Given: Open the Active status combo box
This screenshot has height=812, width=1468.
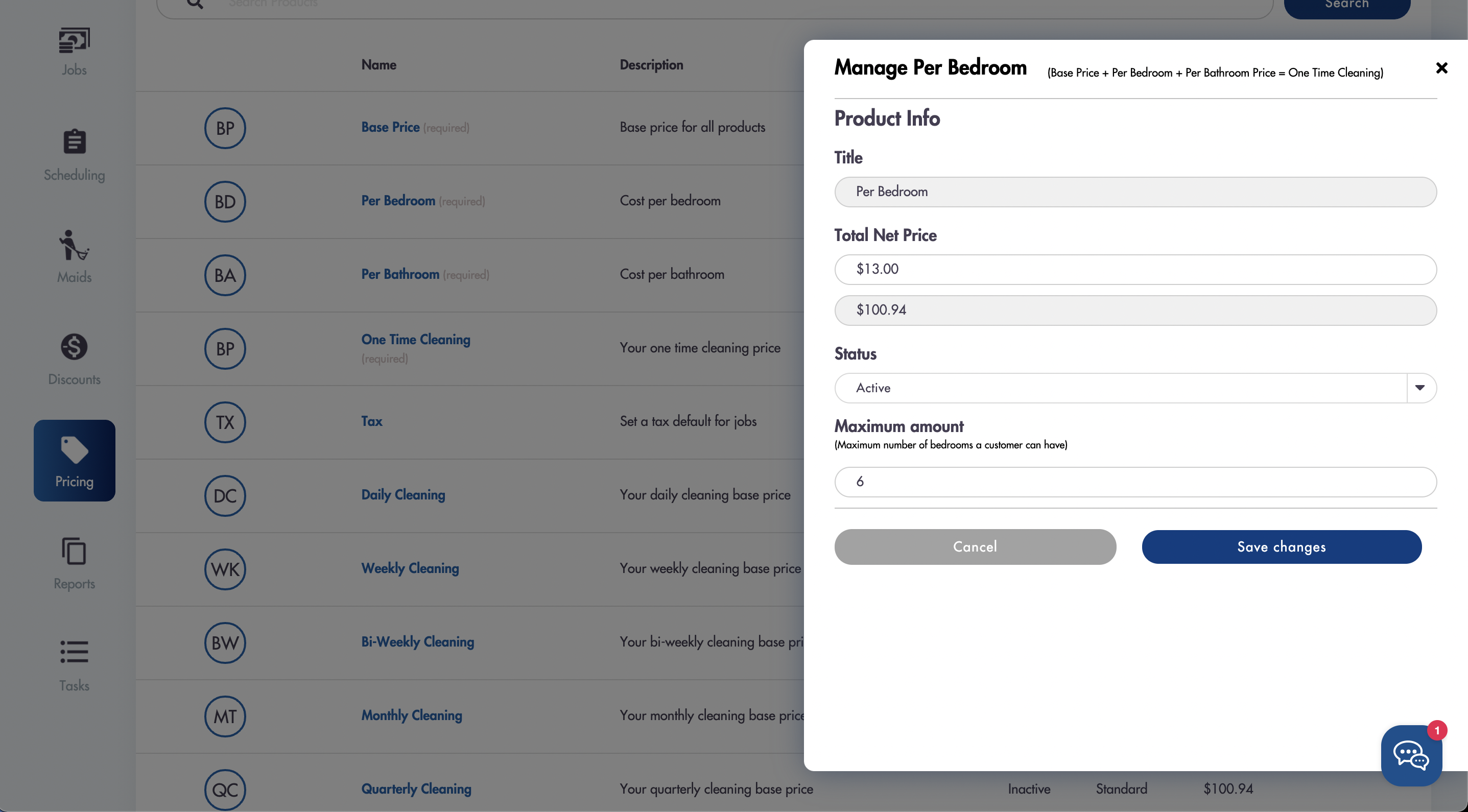Looking at the screenshot, I should [1135, 388].
